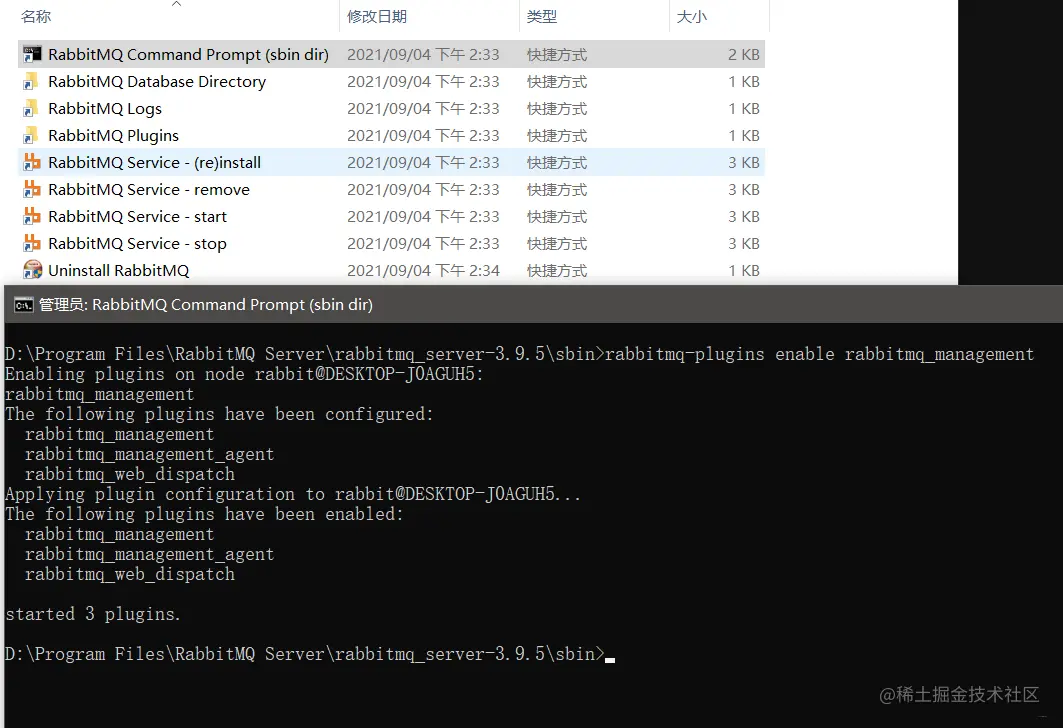Sort files by the 大小 column header
The height and width of the screenshot is (728, 1063).
tap(691, 16)
